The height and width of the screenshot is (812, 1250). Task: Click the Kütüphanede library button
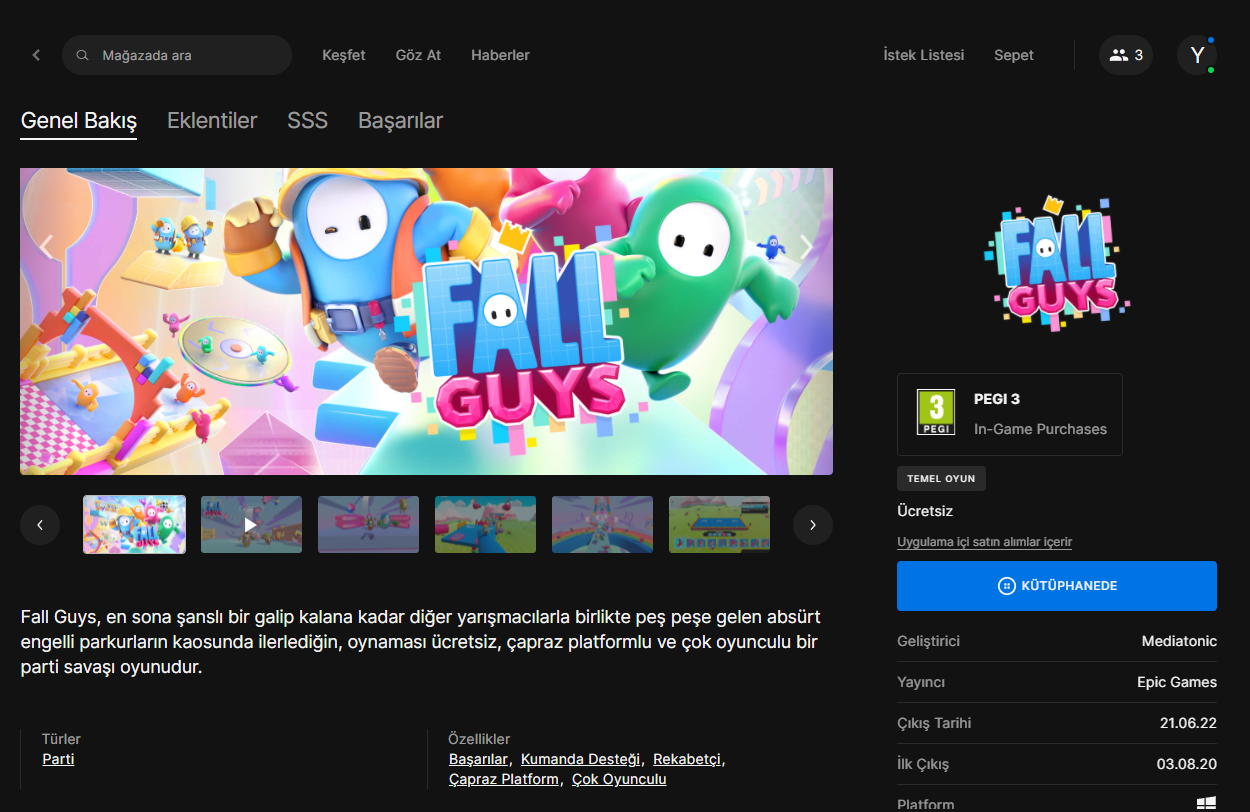pos(1057,586)
